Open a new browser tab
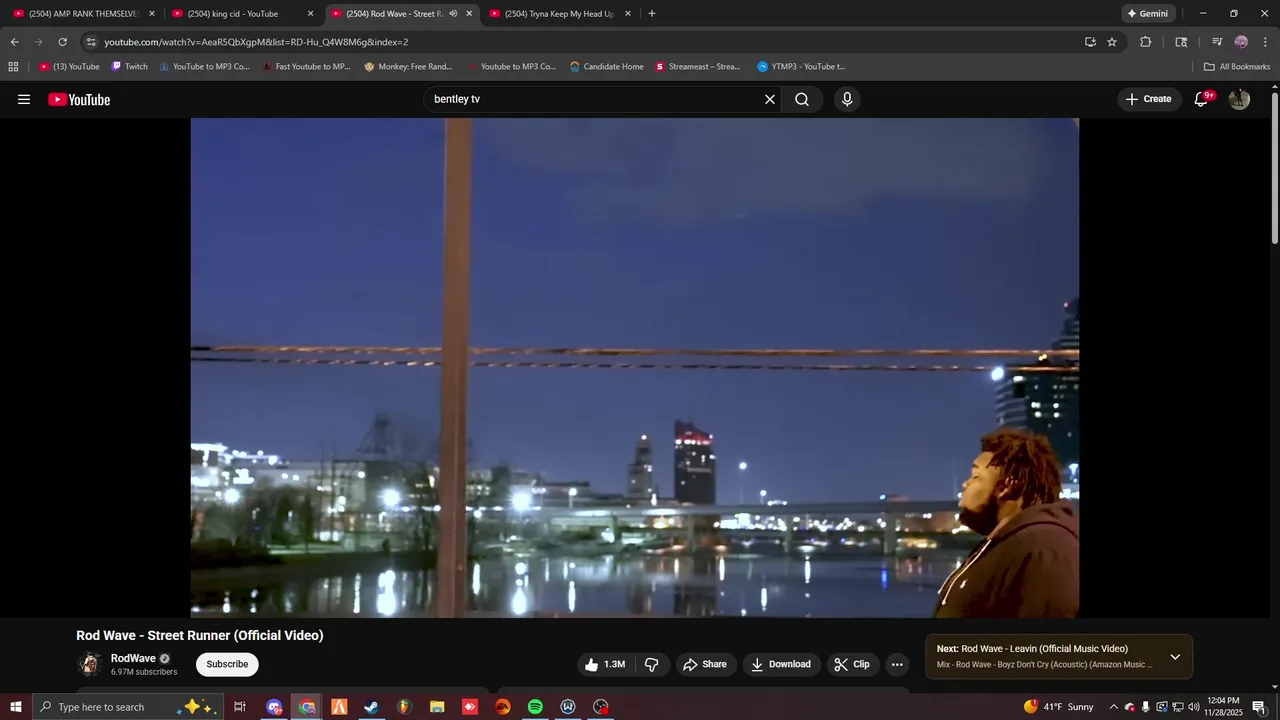 tap(652, 14)
